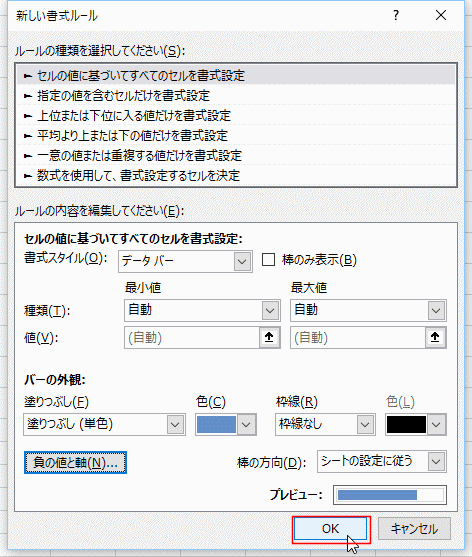This screenshot has height=557, width=472.
Task: Click the OK button
Action: click(331, 529)
